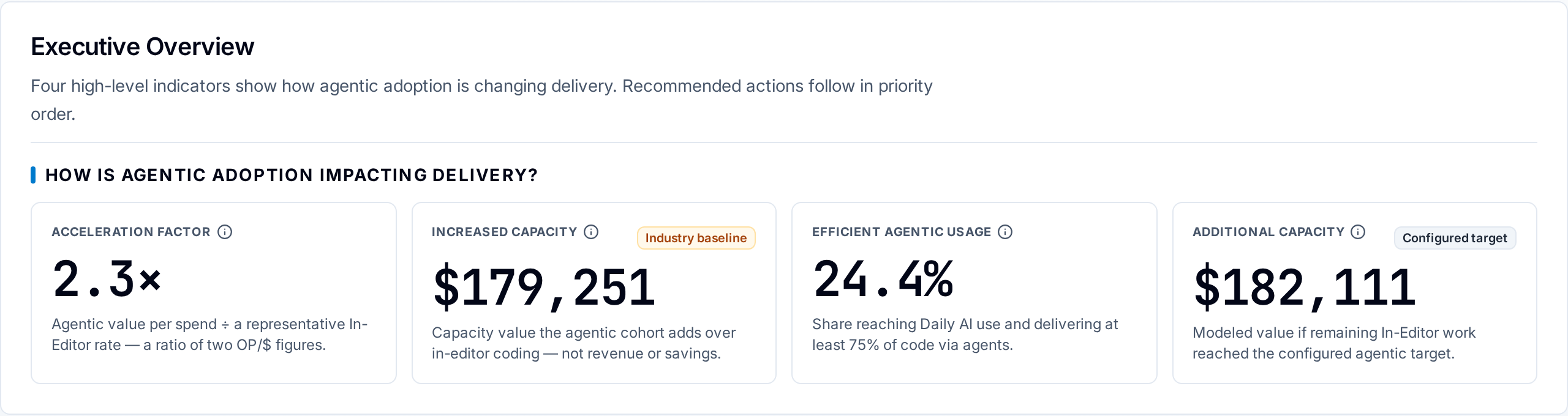Click the How Is Agentic Adoption Impacting Delivery heading
Viewport: 1568px width, 416px height.
(x=292, y=175)
